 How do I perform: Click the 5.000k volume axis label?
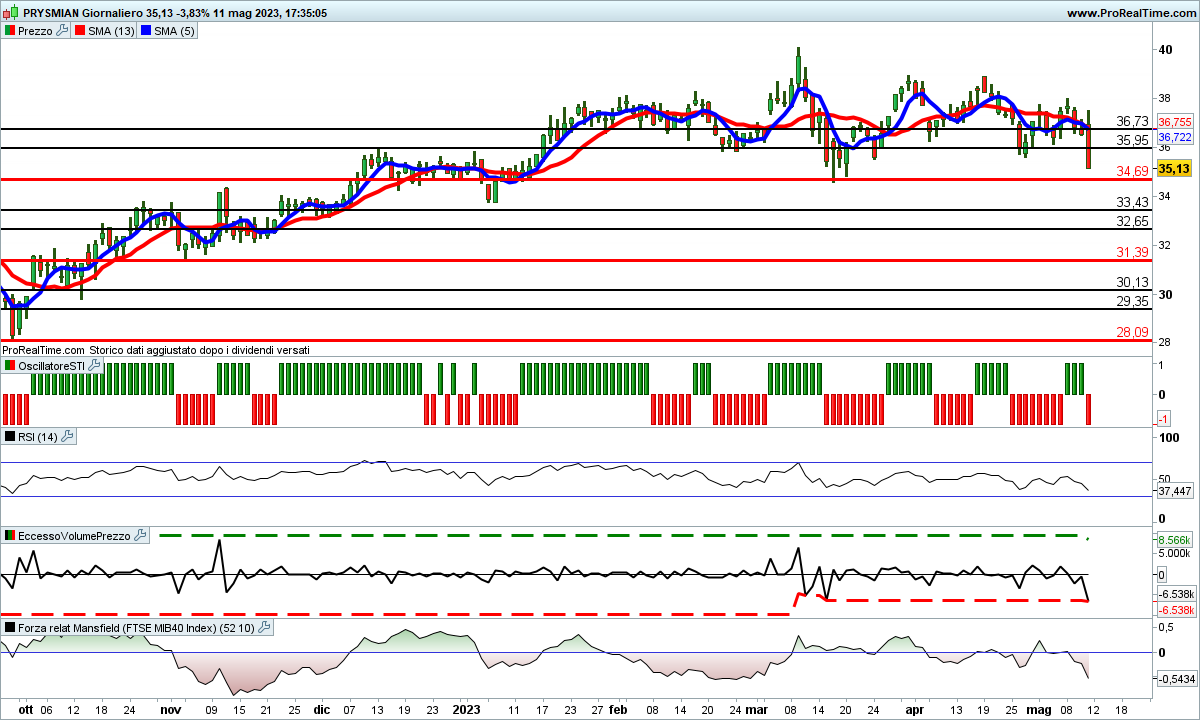pos(1174,552)
